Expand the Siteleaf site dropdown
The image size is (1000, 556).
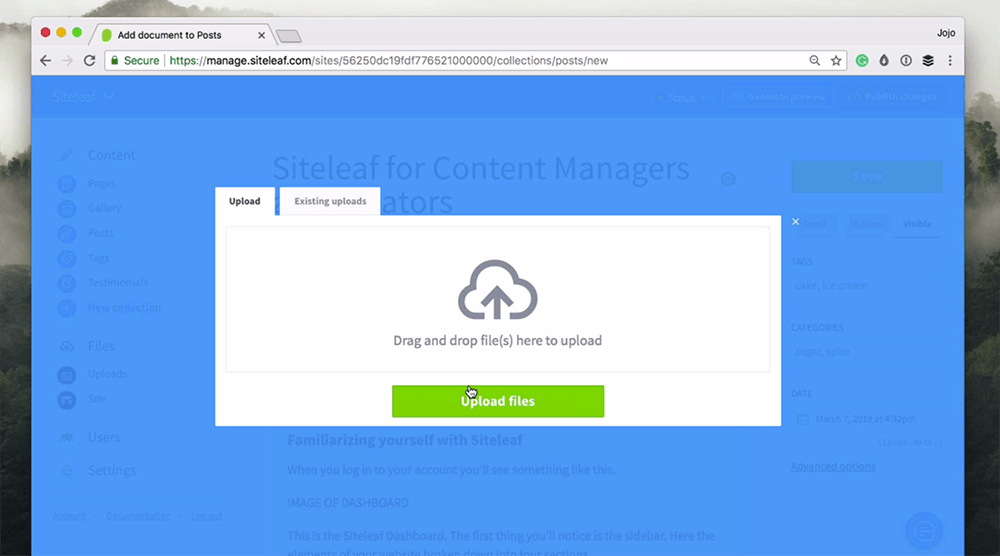[84, 96]
